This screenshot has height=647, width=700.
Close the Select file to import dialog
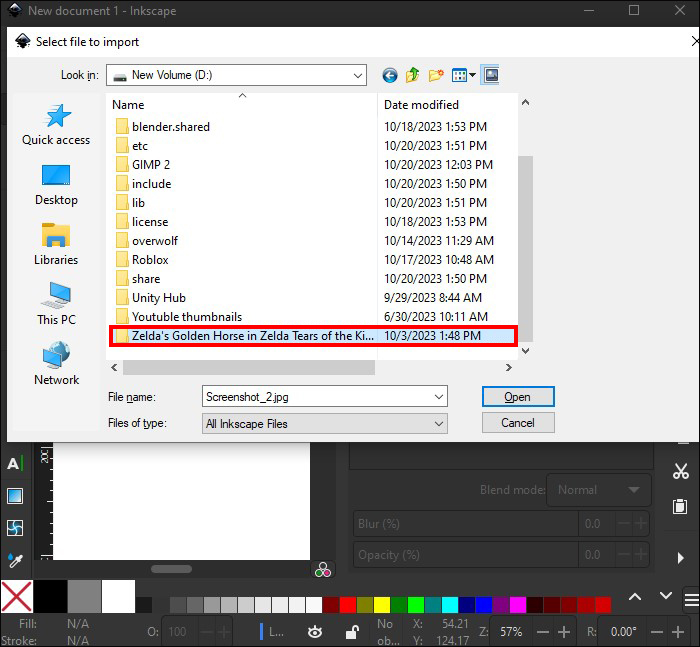pyautogui.click(x=695, y=42)
